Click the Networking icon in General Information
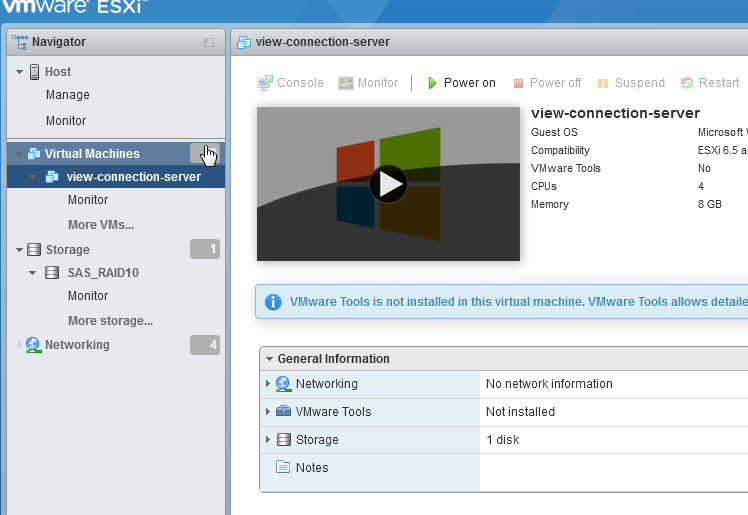 point(283,384)
